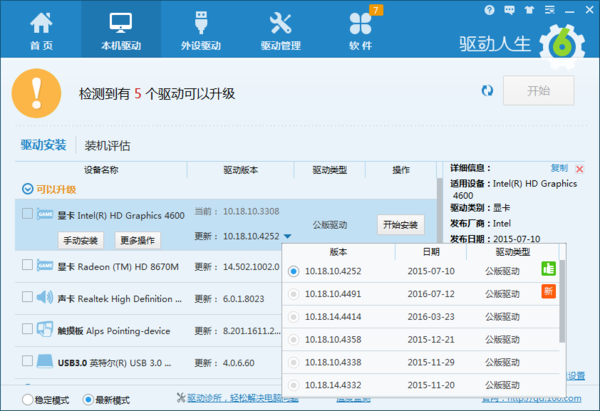Click the 开始 button
Screen dimensions: 600x411
[x=538, y=91]
